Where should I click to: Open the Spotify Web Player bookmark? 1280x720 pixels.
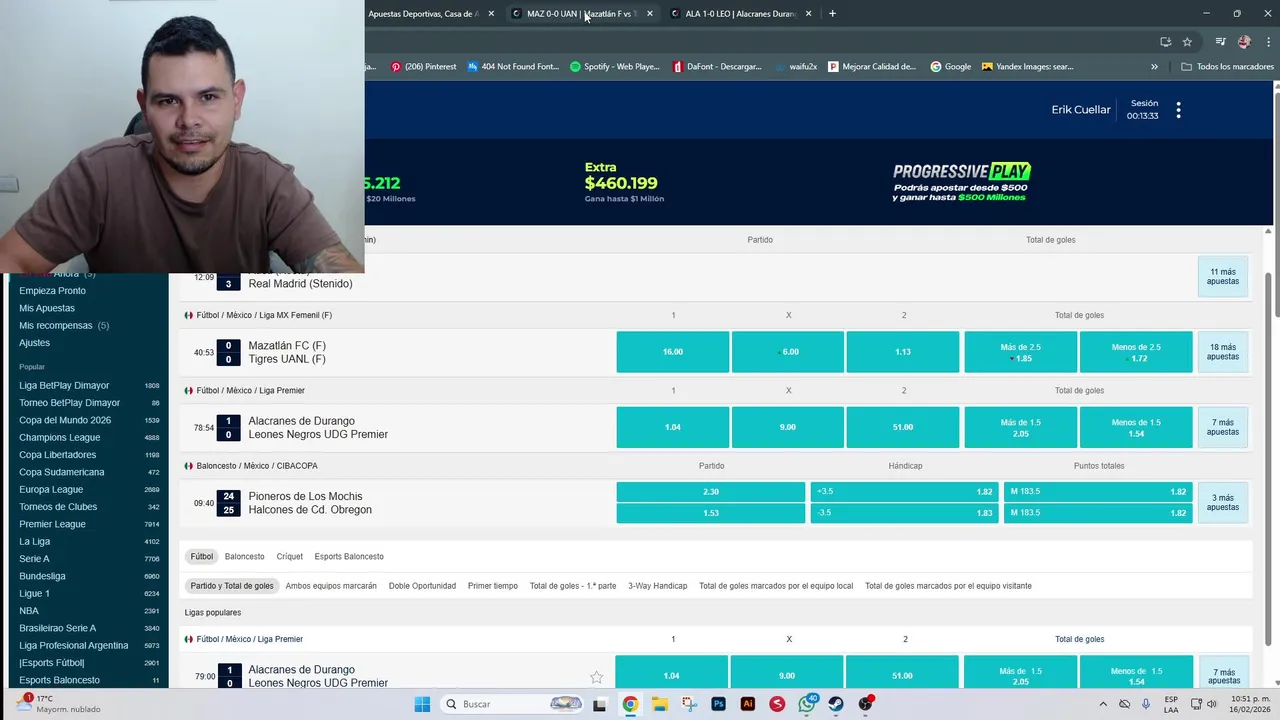tap(615, 67)
